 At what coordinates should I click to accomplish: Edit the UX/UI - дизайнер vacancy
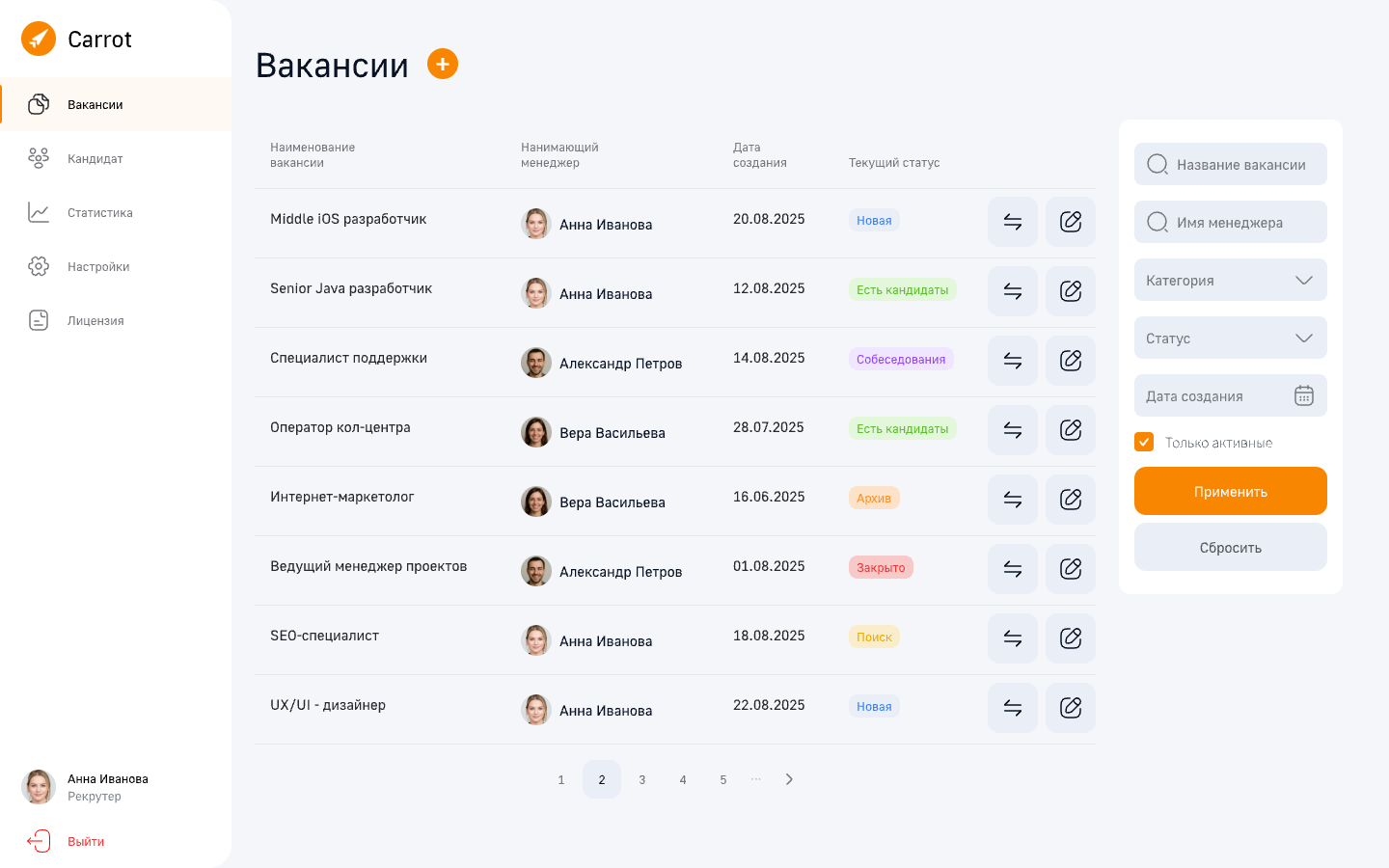pos(1071,708)
